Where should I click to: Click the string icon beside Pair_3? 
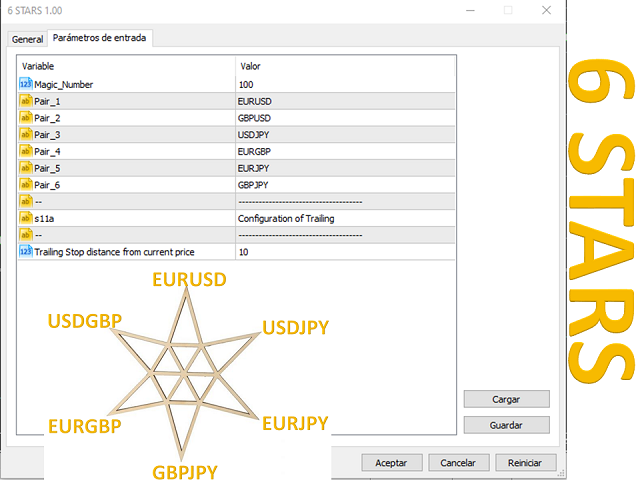click(26, 134)
